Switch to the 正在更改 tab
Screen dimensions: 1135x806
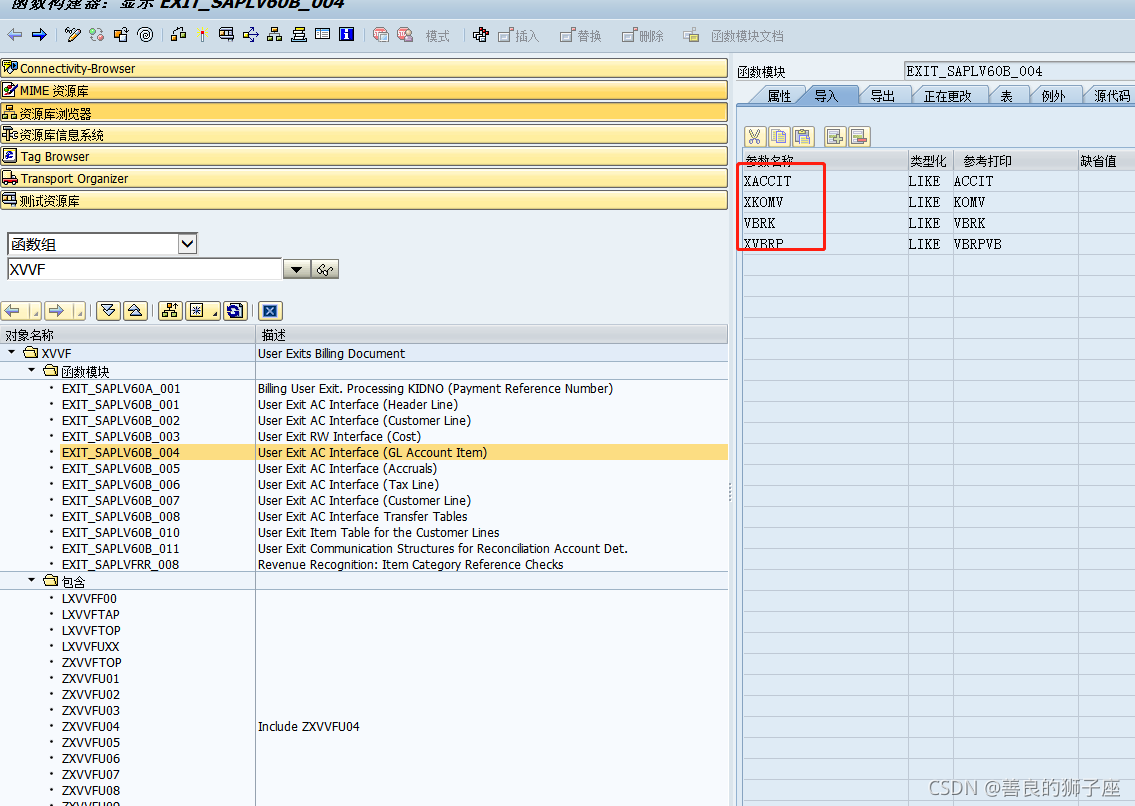pyautogui.click(x=947, y=96)
